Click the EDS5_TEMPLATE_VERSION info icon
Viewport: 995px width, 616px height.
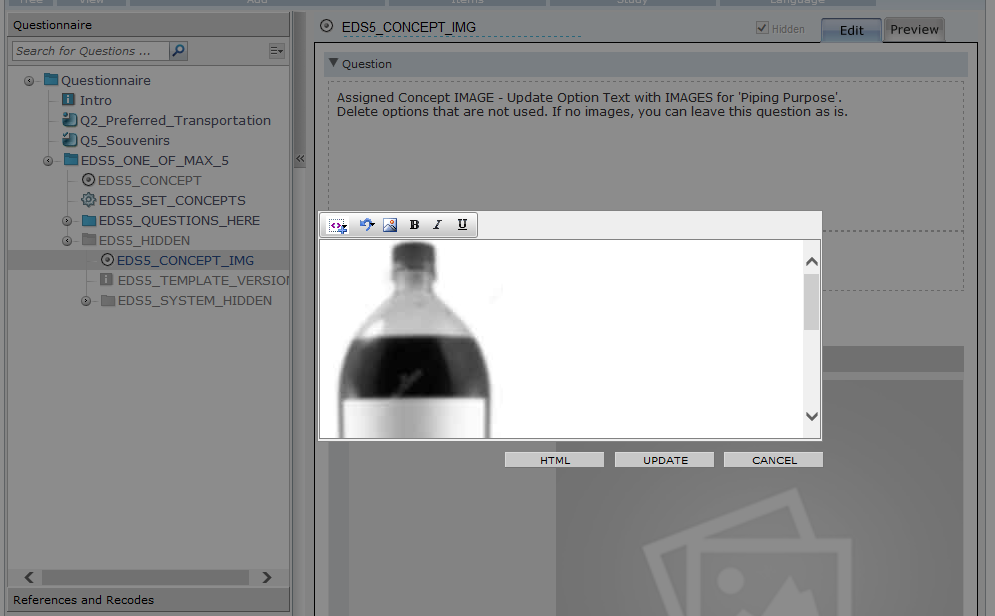point(107,280)
